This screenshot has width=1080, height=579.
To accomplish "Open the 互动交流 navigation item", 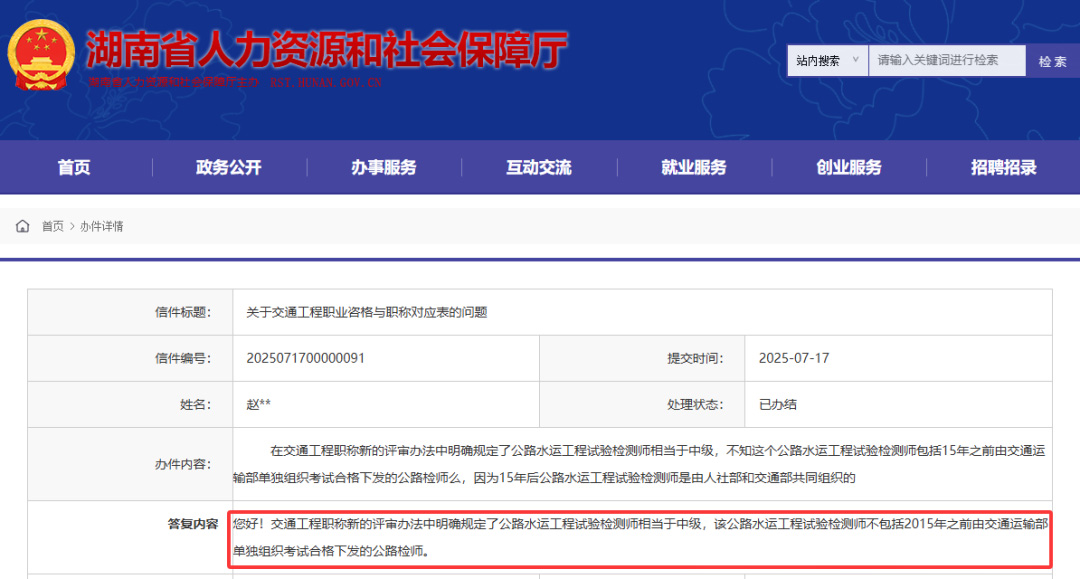I will 538,167.
